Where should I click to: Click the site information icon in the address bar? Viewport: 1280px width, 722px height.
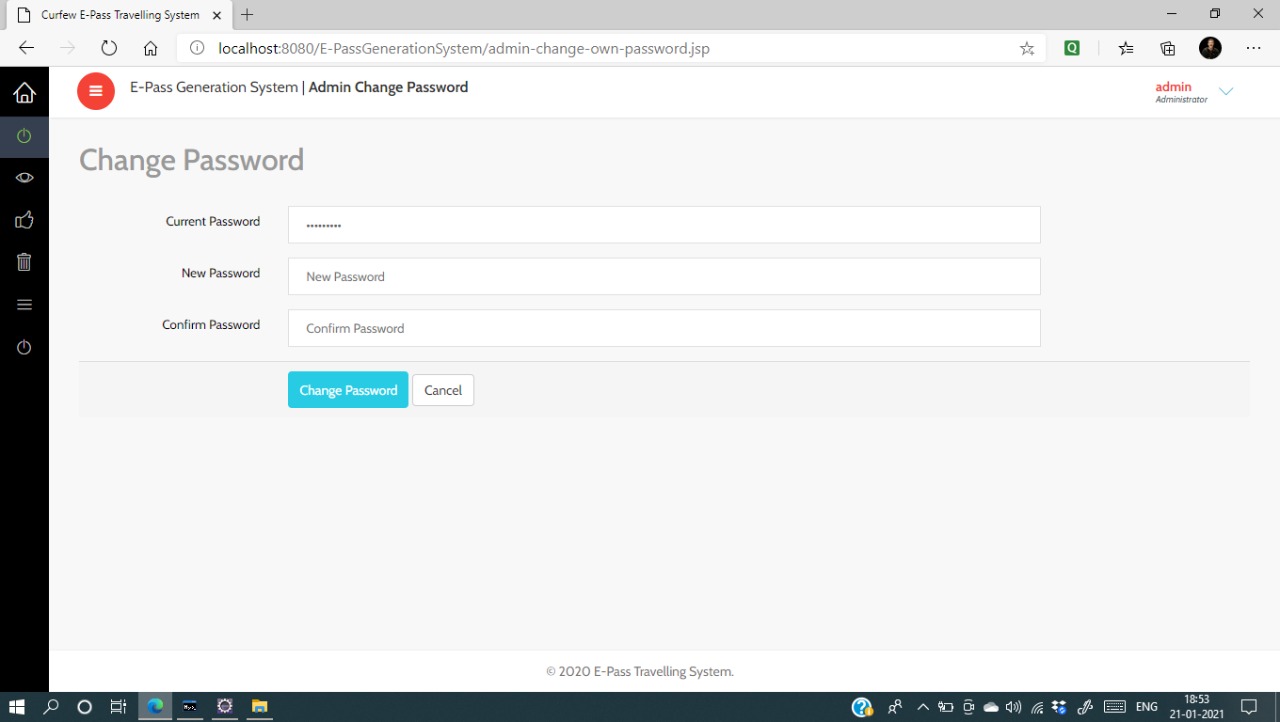pyautogui.click(x=197, y=48)
